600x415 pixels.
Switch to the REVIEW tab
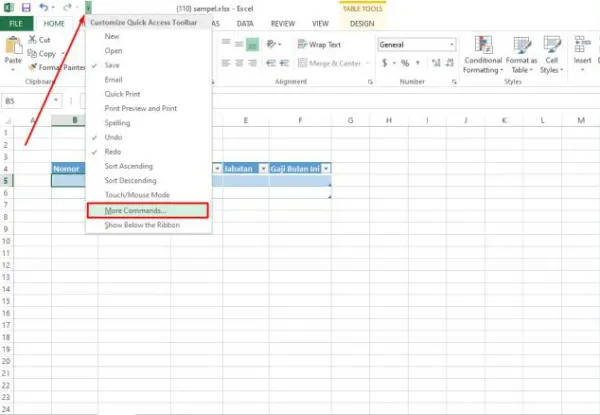[x=283, y=24]
